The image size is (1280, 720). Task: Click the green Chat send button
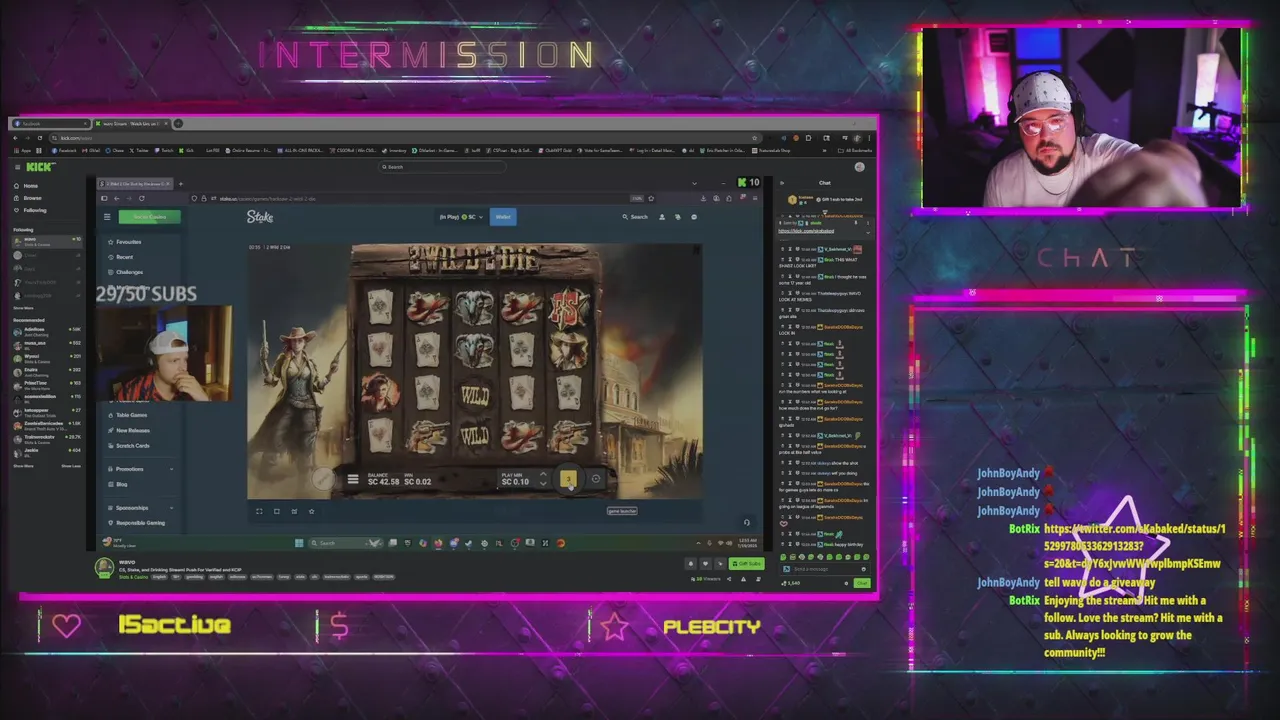pyautogui.click(x=862, y=582)
